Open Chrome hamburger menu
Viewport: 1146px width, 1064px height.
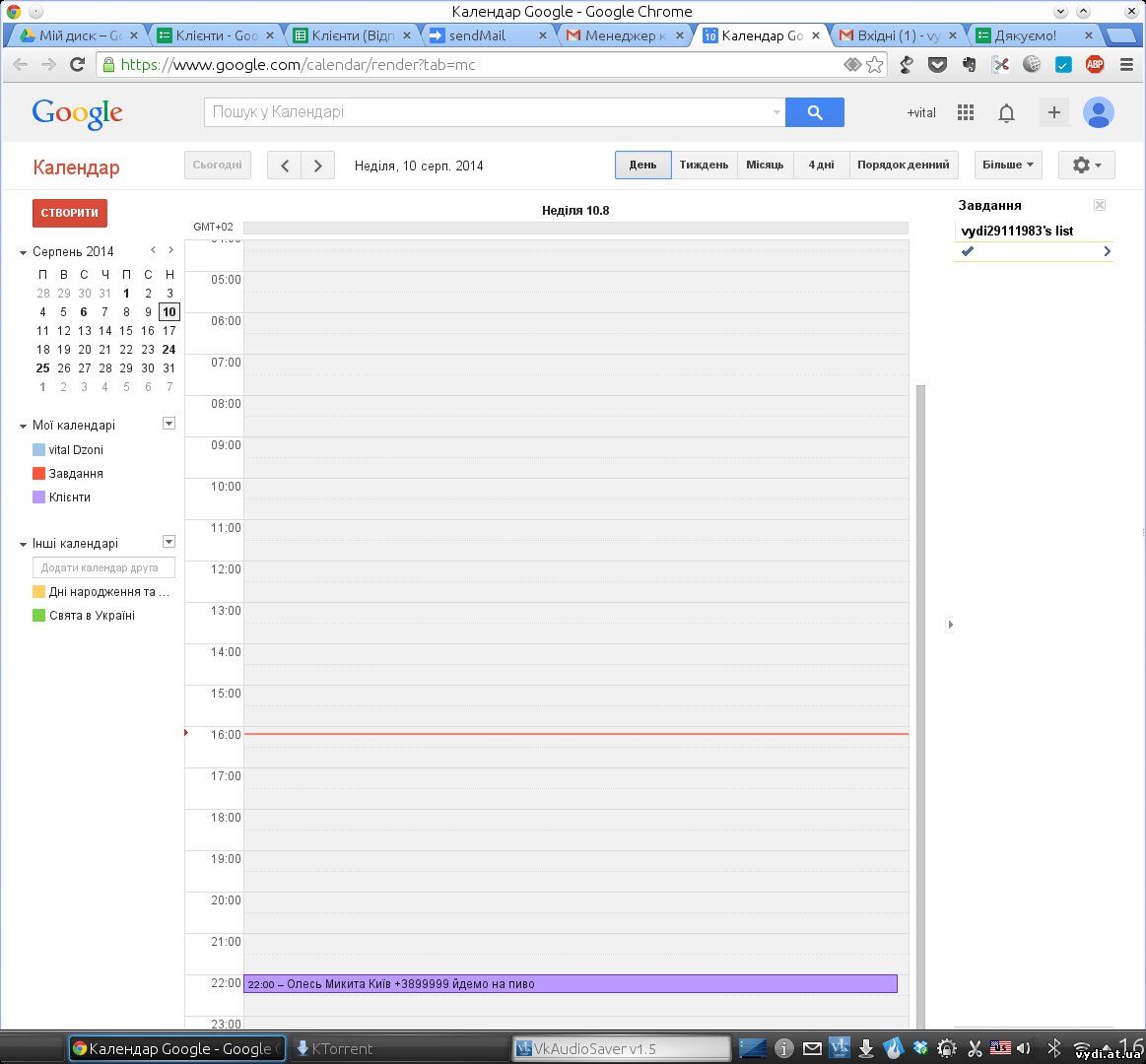[1126, 64]
